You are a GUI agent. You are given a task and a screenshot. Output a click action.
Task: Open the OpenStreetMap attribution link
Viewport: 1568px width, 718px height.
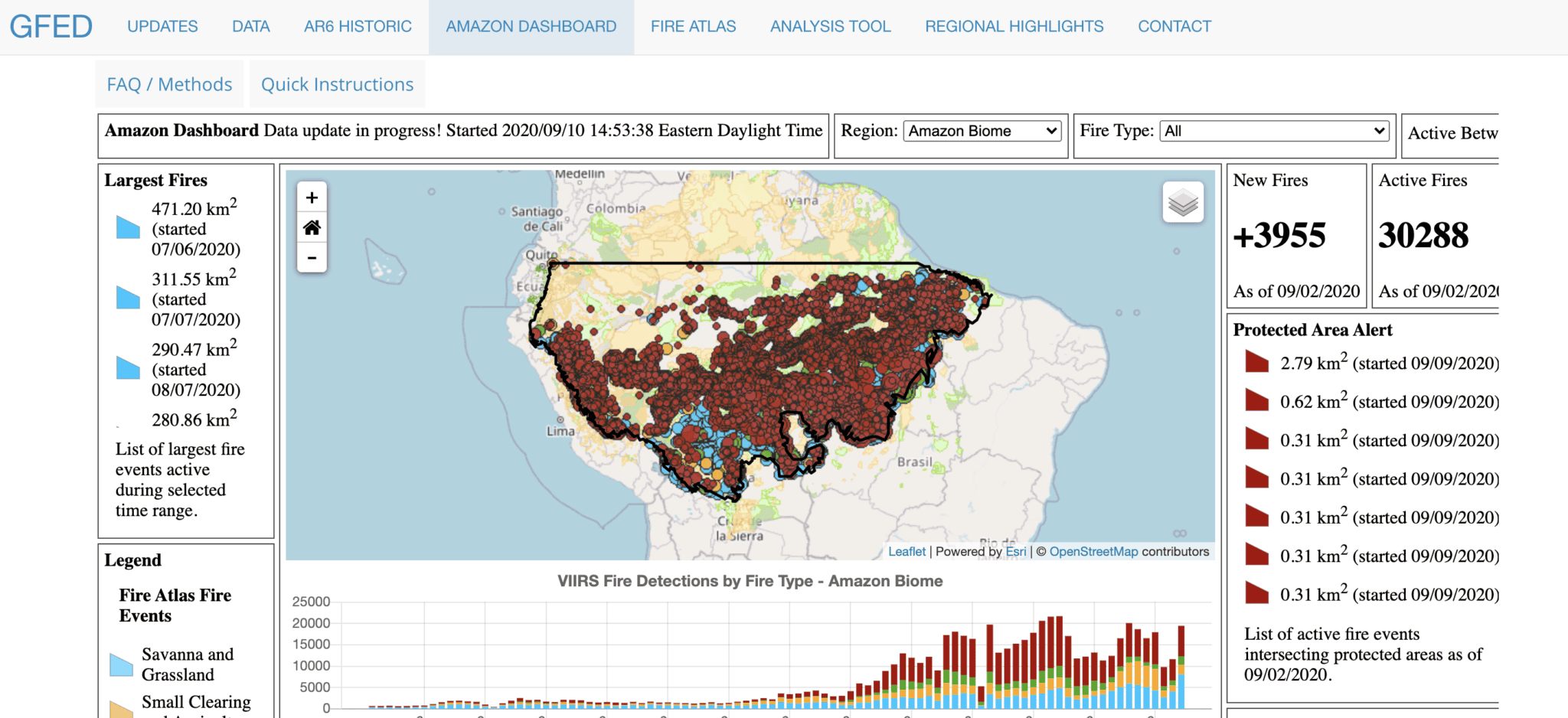[x=1093, y=551]
